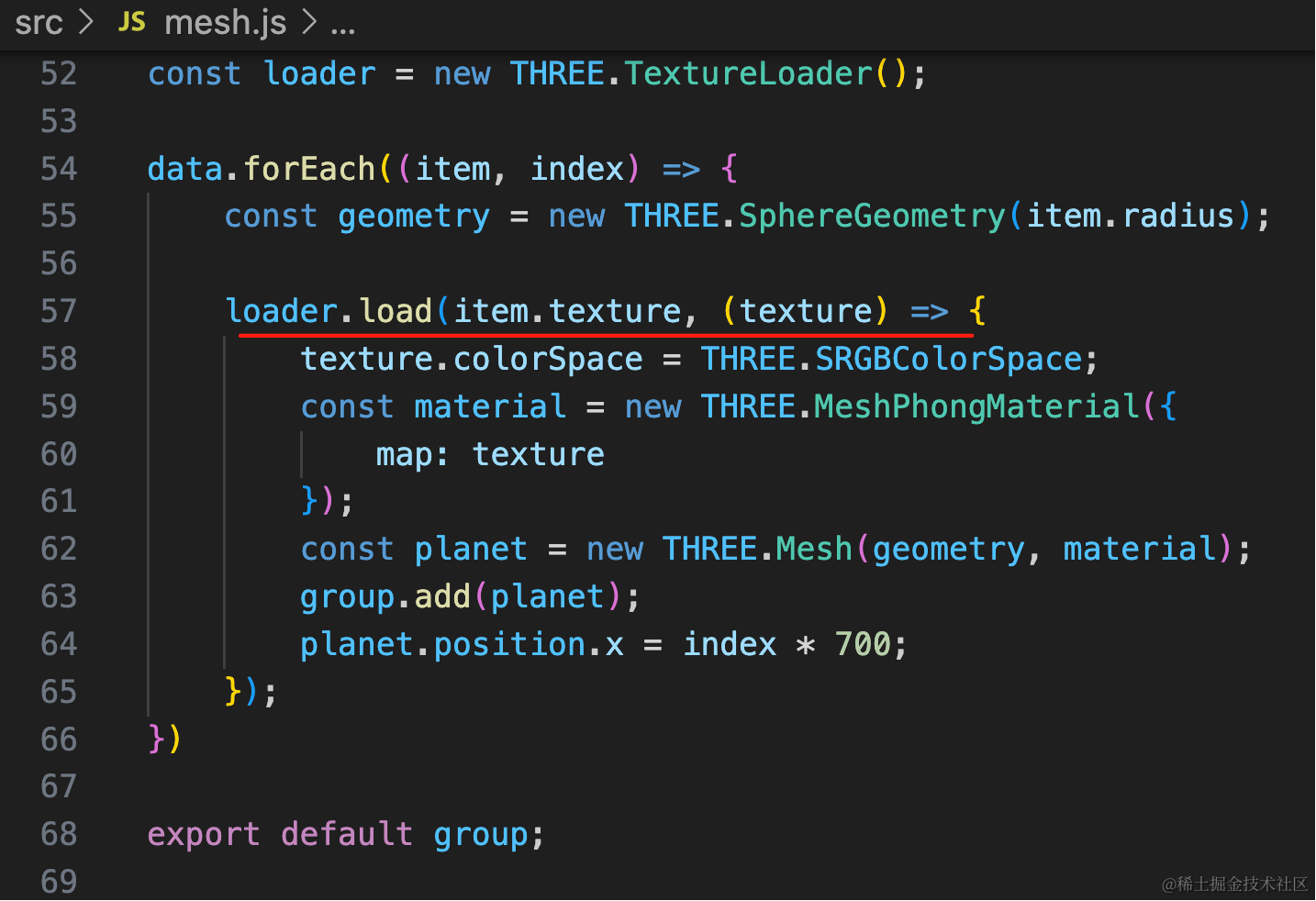
Task: Click the geometry constant on line 55
Action: 414,217
